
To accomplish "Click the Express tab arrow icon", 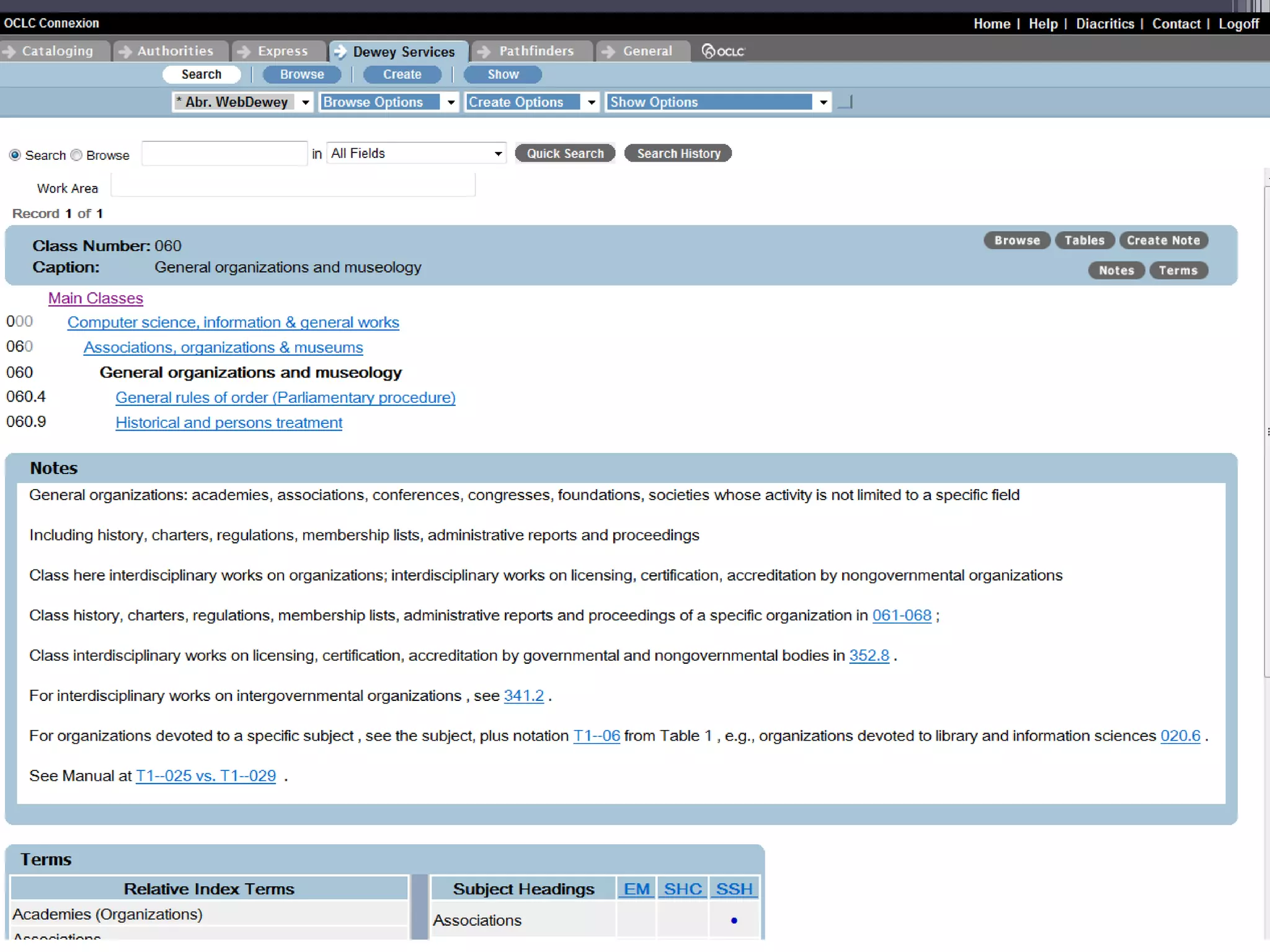I will pos(244,51).
